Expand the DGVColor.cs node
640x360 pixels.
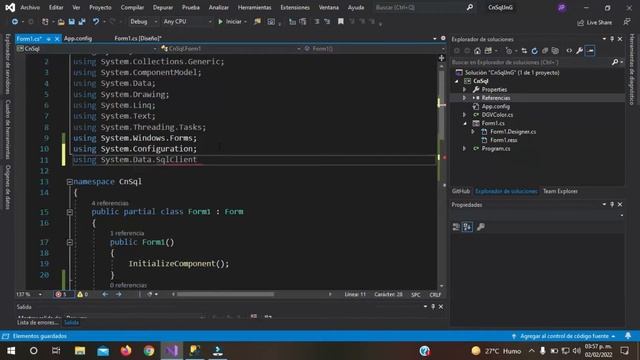pos(464,115)
